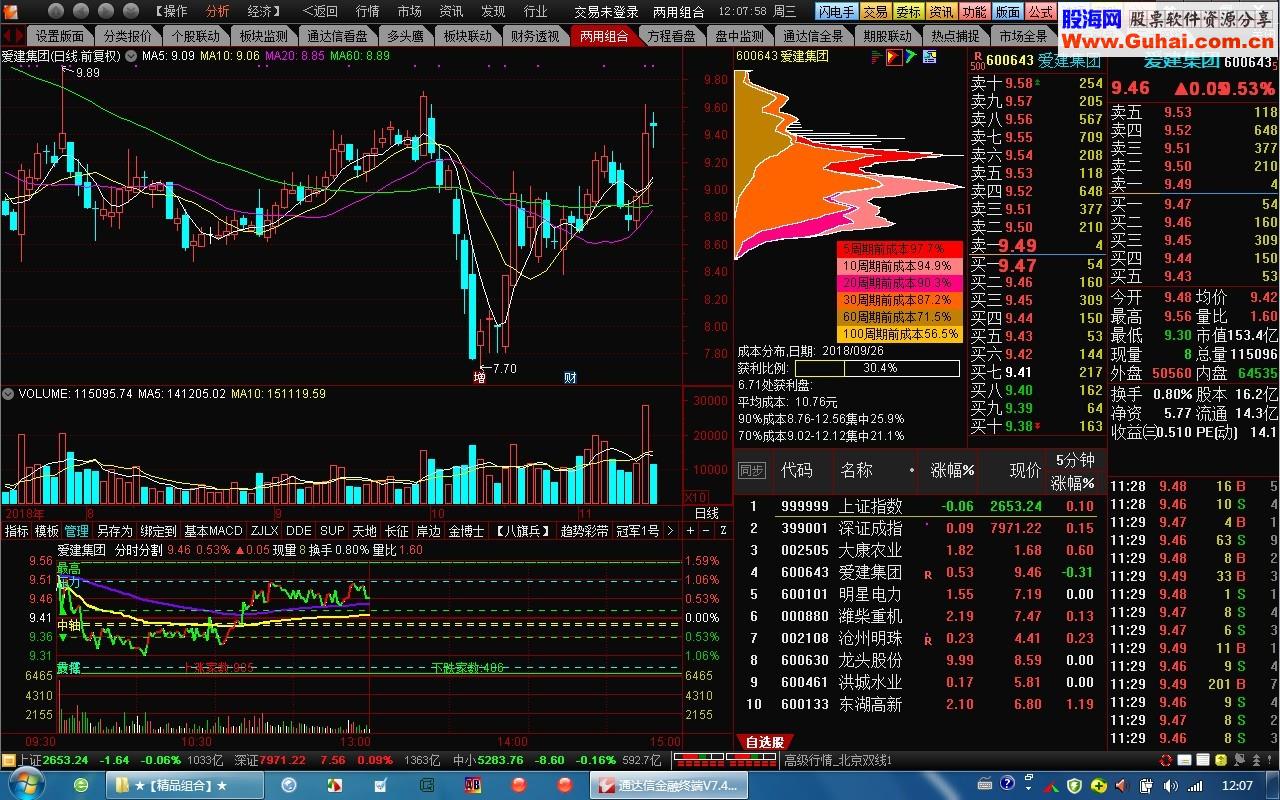Open the 分析 menu
This screenshot has width=1280, height=800.
217,12
